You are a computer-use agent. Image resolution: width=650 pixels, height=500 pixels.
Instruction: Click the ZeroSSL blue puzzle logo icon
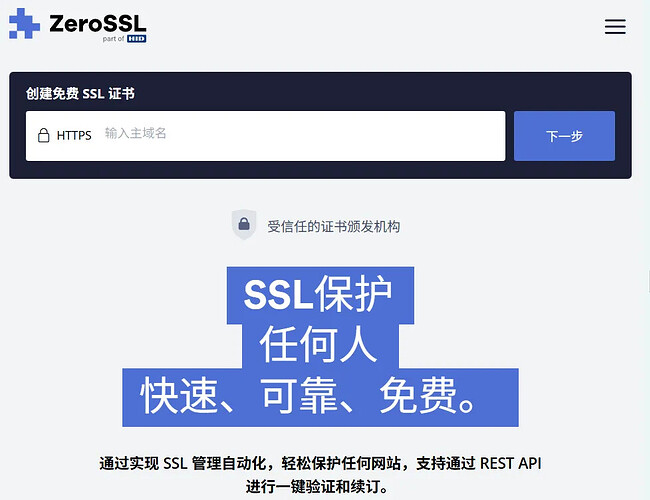[24, 24]
